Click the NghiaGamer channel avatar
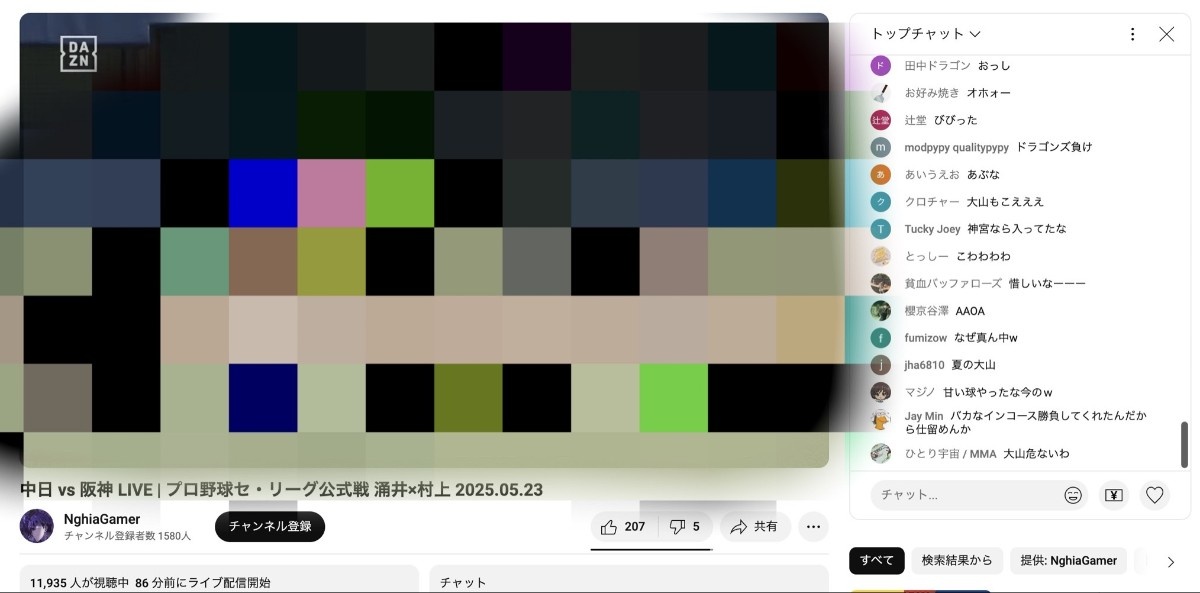Image resolution: width=1200 pixels, height=593 pixels. pos(37,526)
